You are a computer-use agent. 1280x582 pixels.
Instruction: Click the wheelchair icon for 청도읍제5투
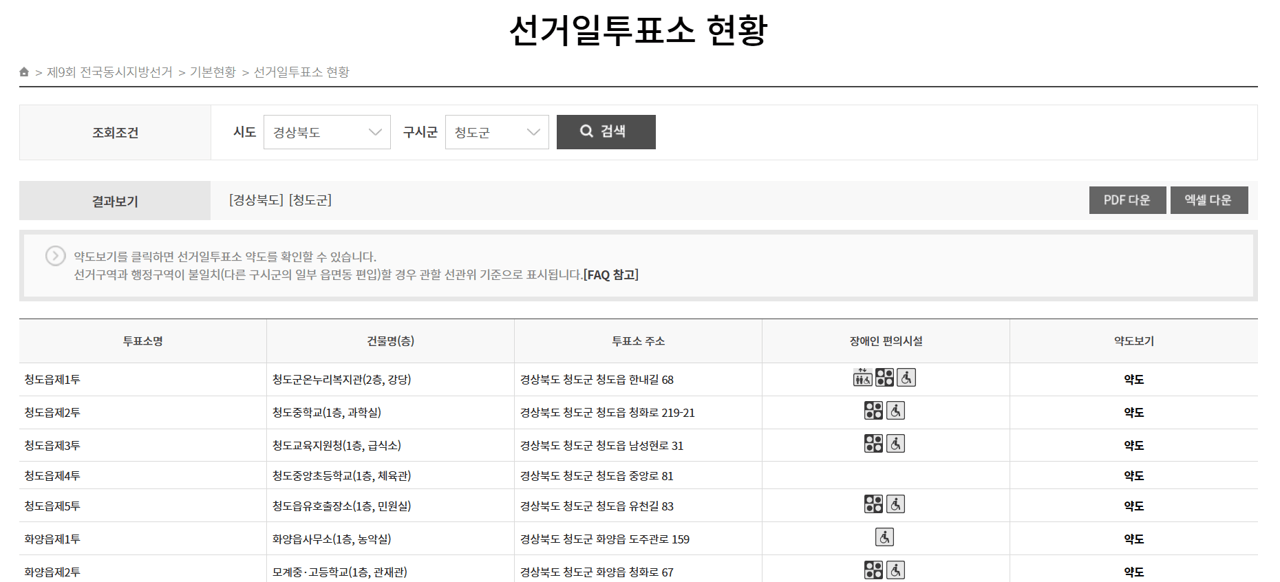[896, 504]
